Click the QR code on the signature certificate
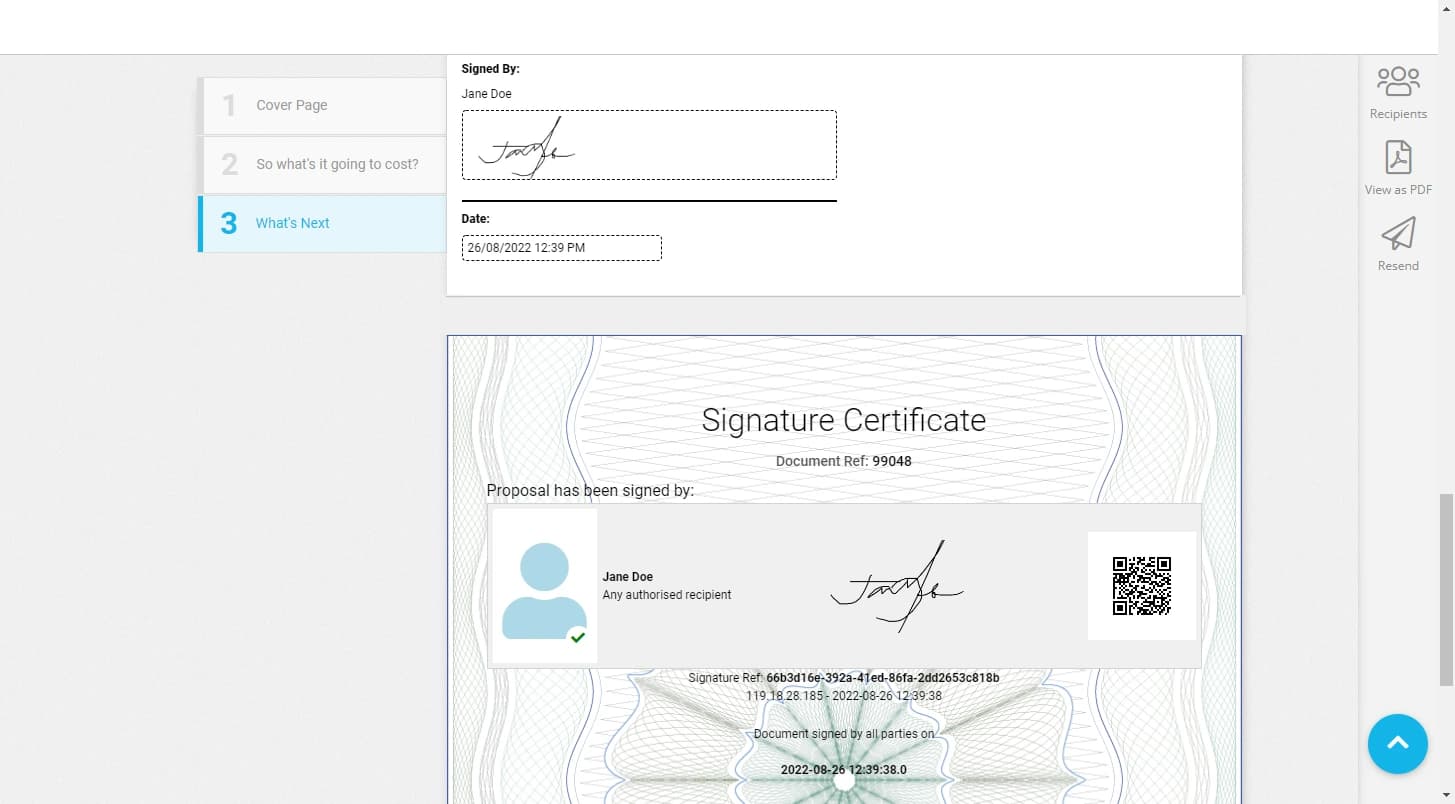This screenshot has width=1455, height=804. (x=1142, y=586)
